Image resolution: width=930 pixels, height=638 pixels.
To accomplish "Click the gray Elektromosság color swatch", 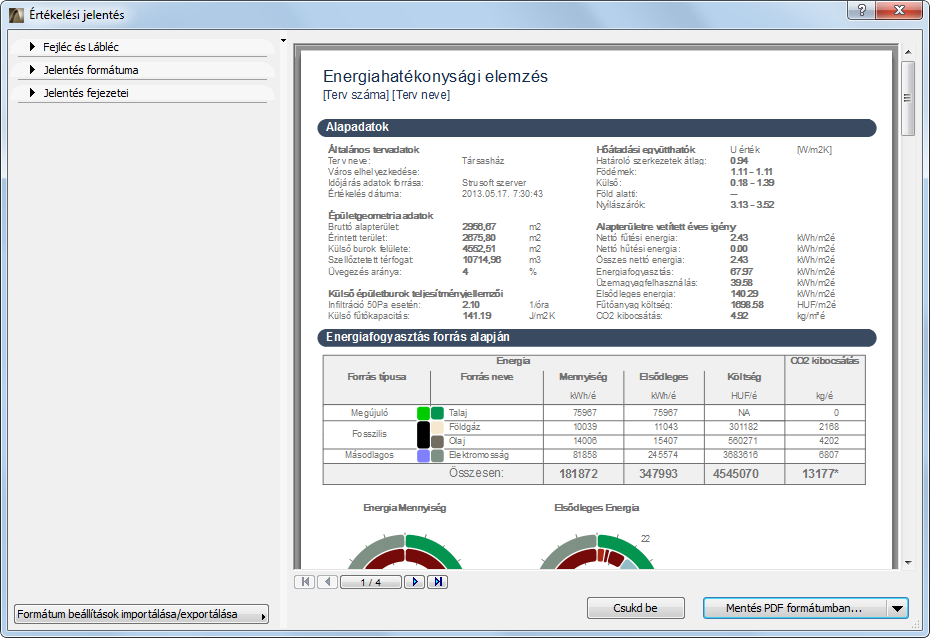I will (437, 456).
